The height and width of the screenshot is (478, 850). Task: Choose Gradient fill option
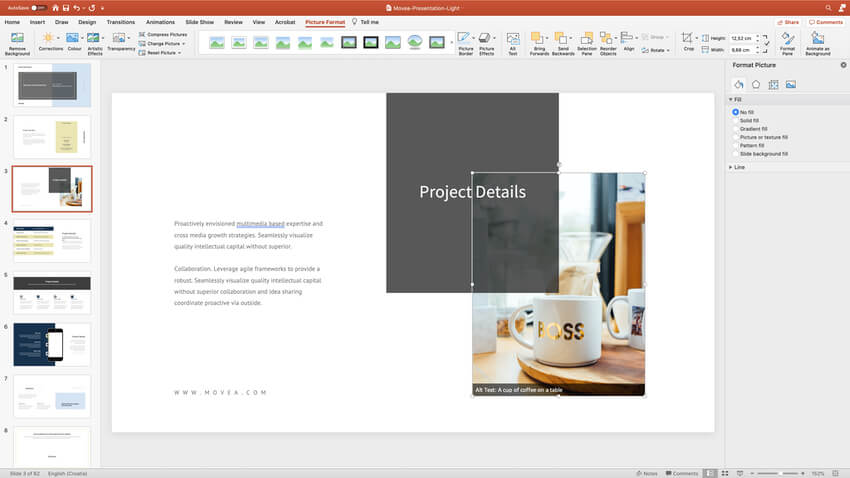[737, 129]
